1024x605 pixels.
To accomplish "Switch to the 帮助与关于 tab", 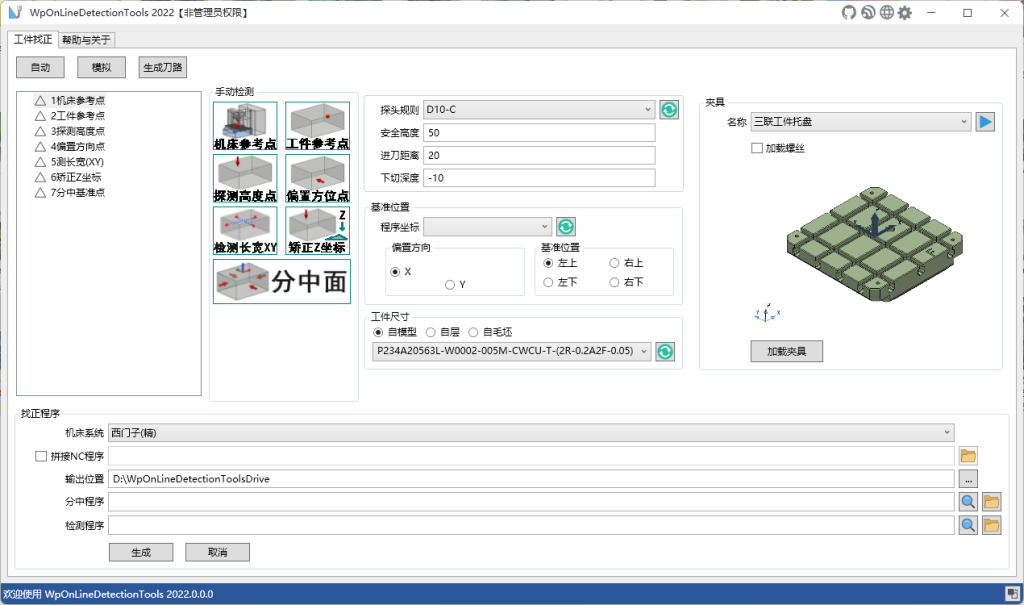I will pos(86,40).
